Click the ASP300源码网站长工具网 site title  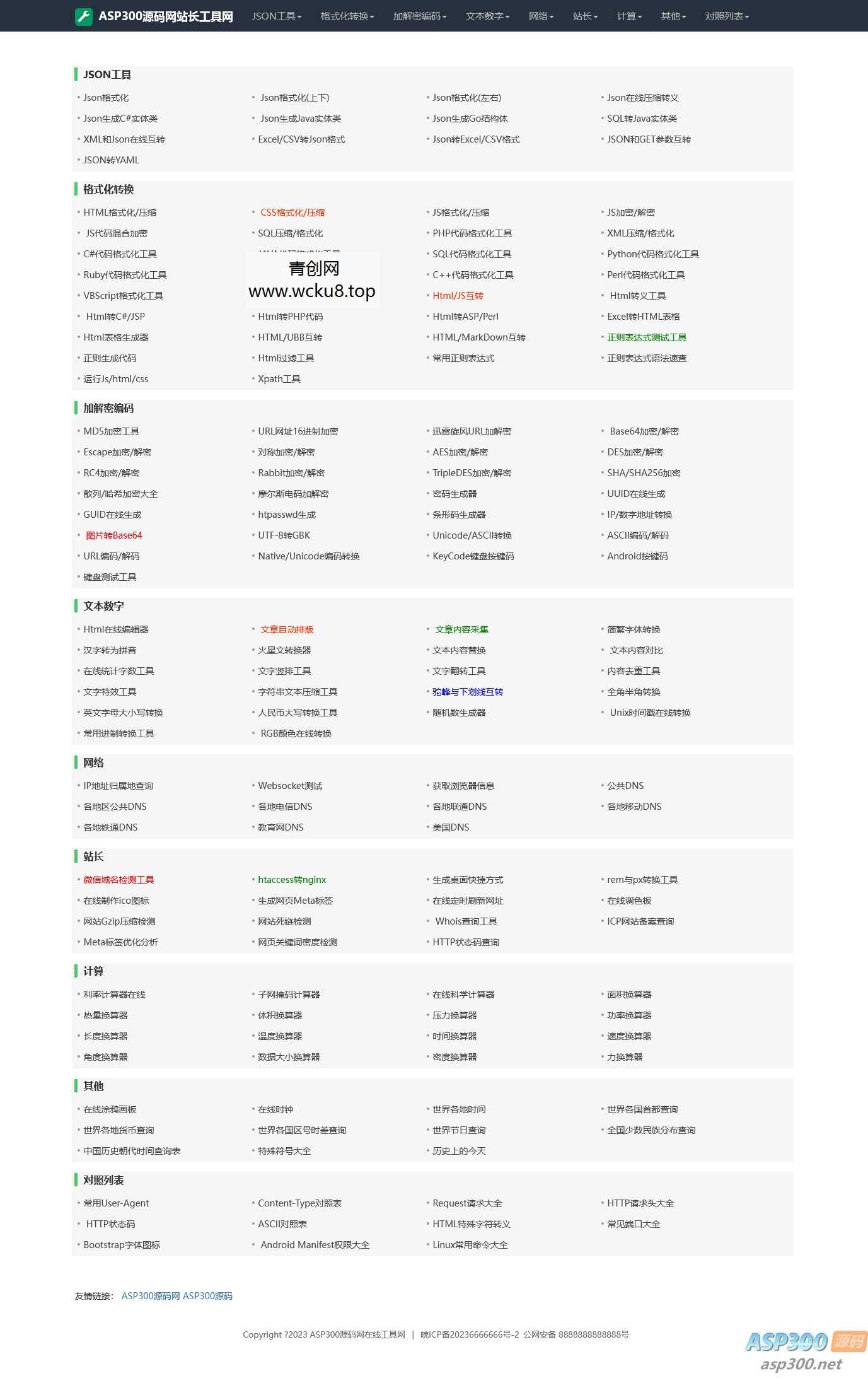tap(166, 16)
